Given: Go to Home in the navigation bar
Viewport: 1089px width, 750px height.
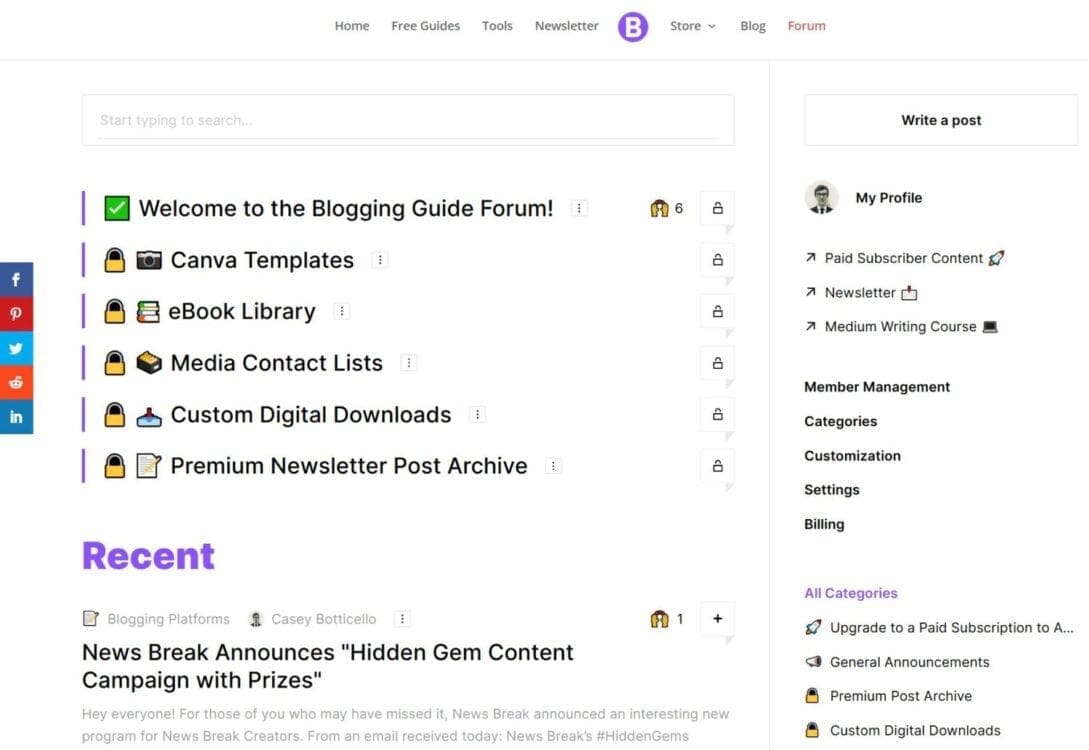Looking at the screenshot, I should (352, 26).
